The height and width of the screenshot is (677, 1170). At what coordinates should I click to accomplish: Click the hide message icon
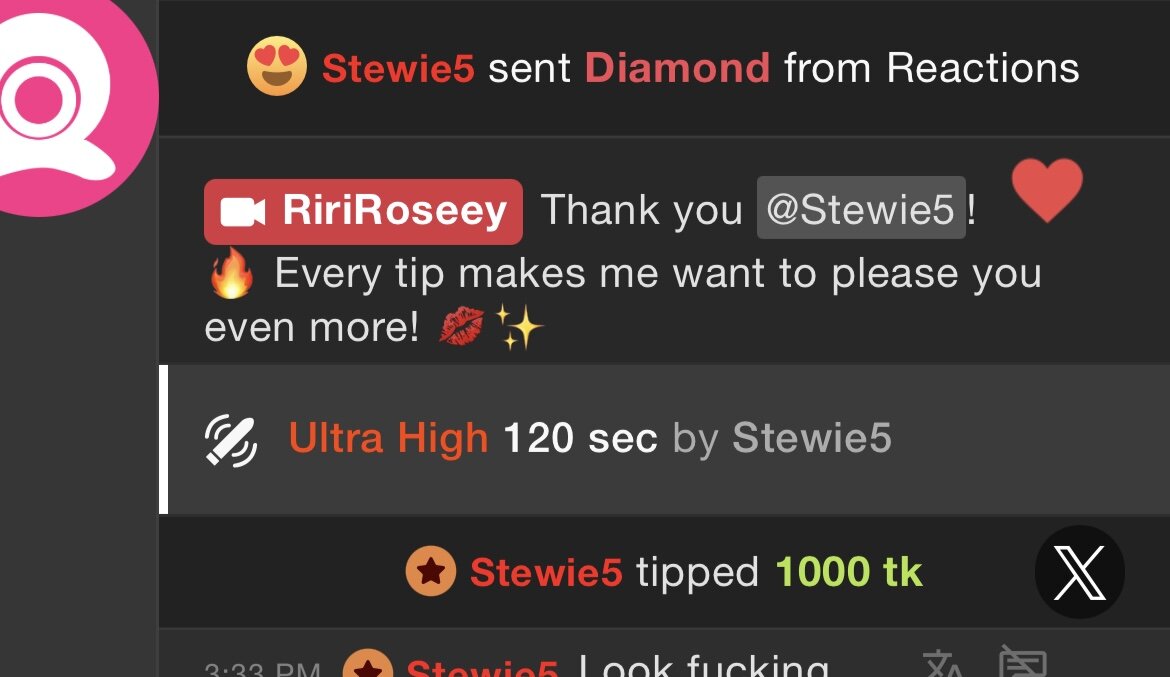[x=1023, y=661]
